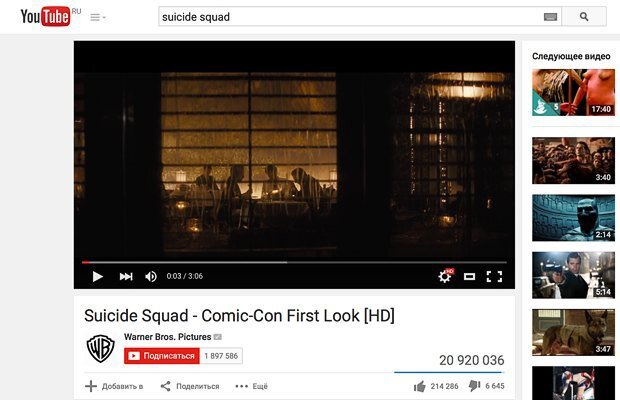Open the Warner Bros. Pictures channel link

pyautogui.click(x=168, y=337)
